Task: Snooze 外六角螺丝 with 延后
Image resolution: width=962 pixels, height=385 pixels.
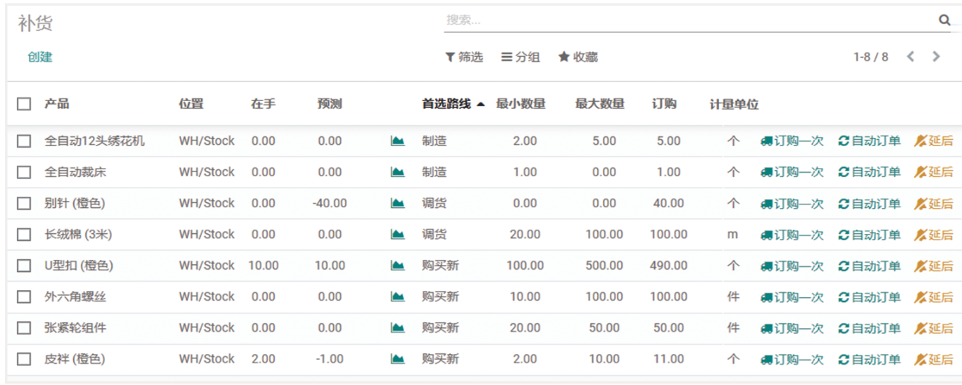Action: pos(934,297)
